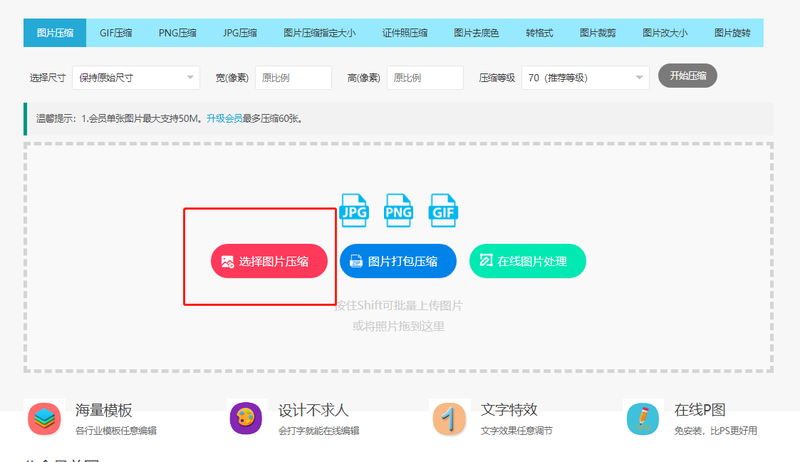Image resolution: width=800 pixels, height=462 pixels.
Task: Click the text 会打字就能在线编辑
Action: [318, 431]
